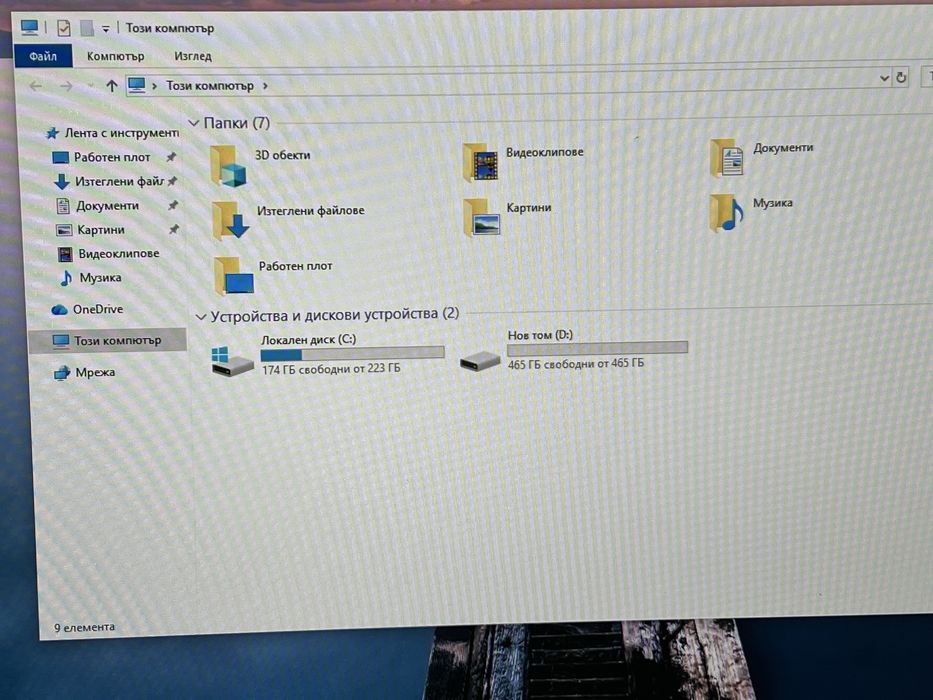Open the Файл menu tab
Image resolution: width=933 pixels, height=700 pixels.
[x=43, y=56]
